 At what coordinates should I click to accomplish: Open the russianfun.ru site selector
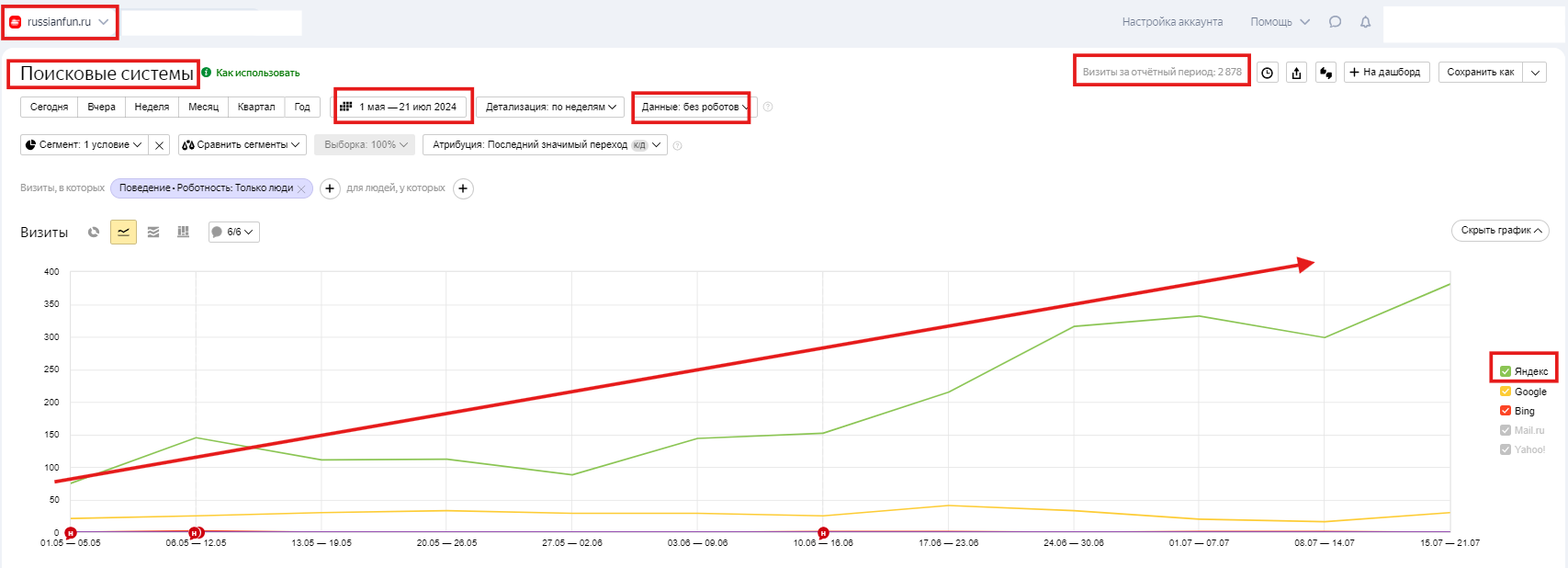coord(60,22)
